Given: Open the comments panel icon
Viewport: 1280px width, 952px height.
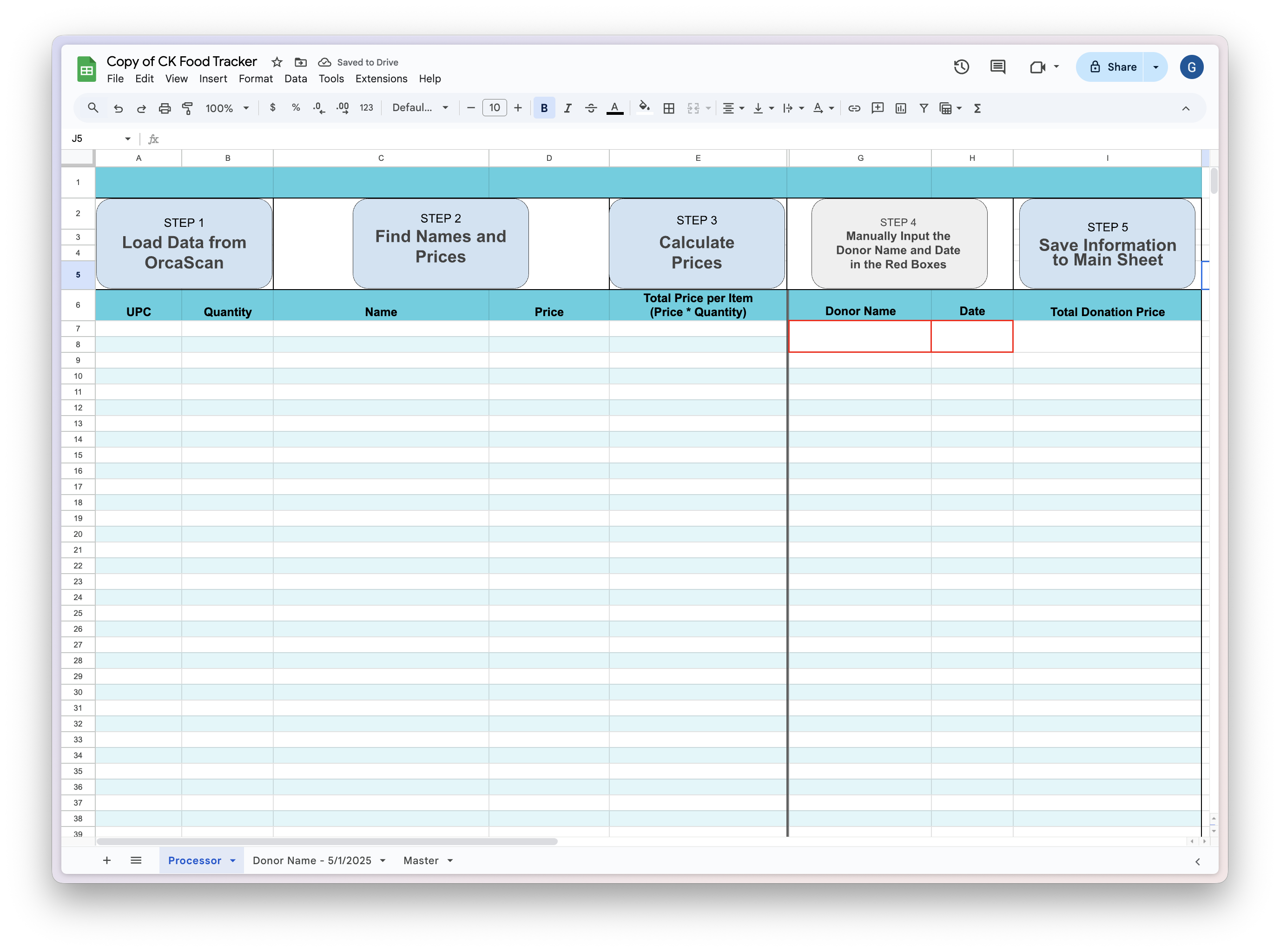Looking at the screenshot, I should (x=998, y=67).
